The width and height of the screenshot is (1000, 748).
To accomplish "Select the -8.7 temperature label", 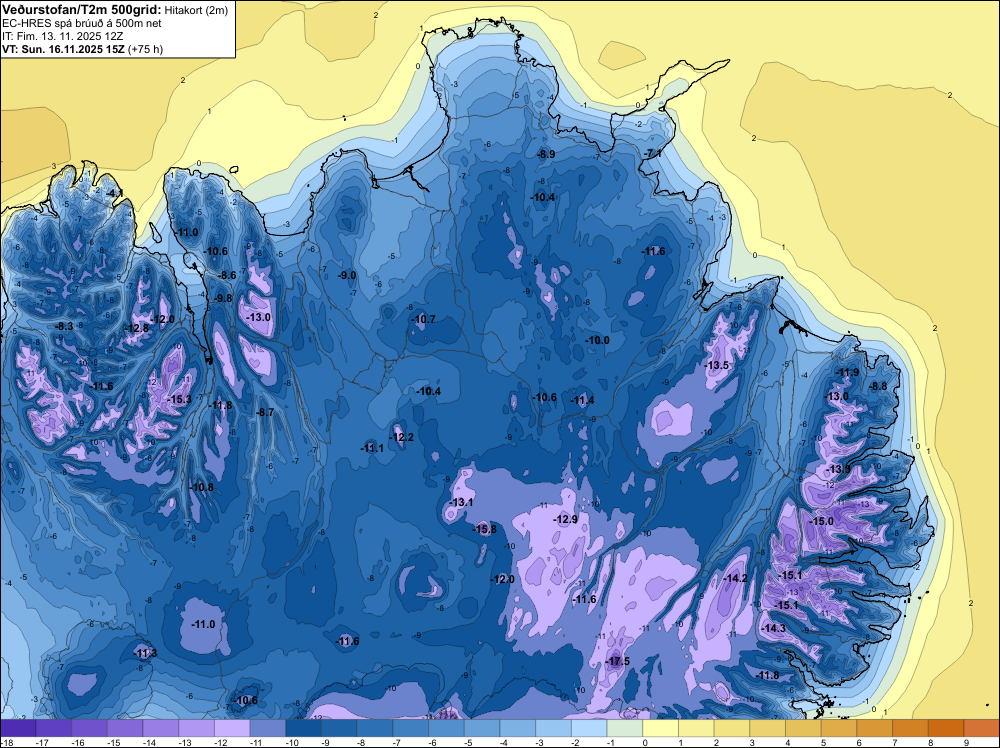I will [x=265, y=413].
